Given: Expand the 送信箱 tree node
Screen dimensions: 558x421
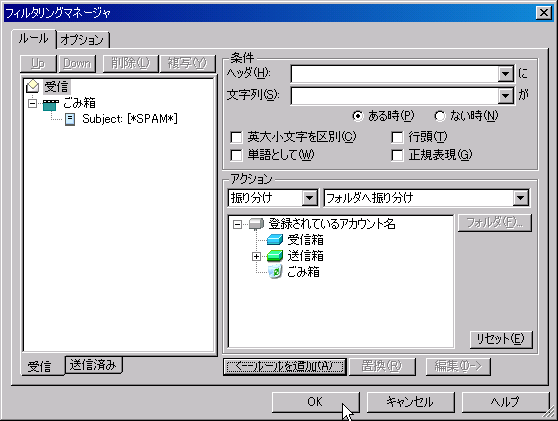Looking at the screenshot, I should click(x=256, y=256).
